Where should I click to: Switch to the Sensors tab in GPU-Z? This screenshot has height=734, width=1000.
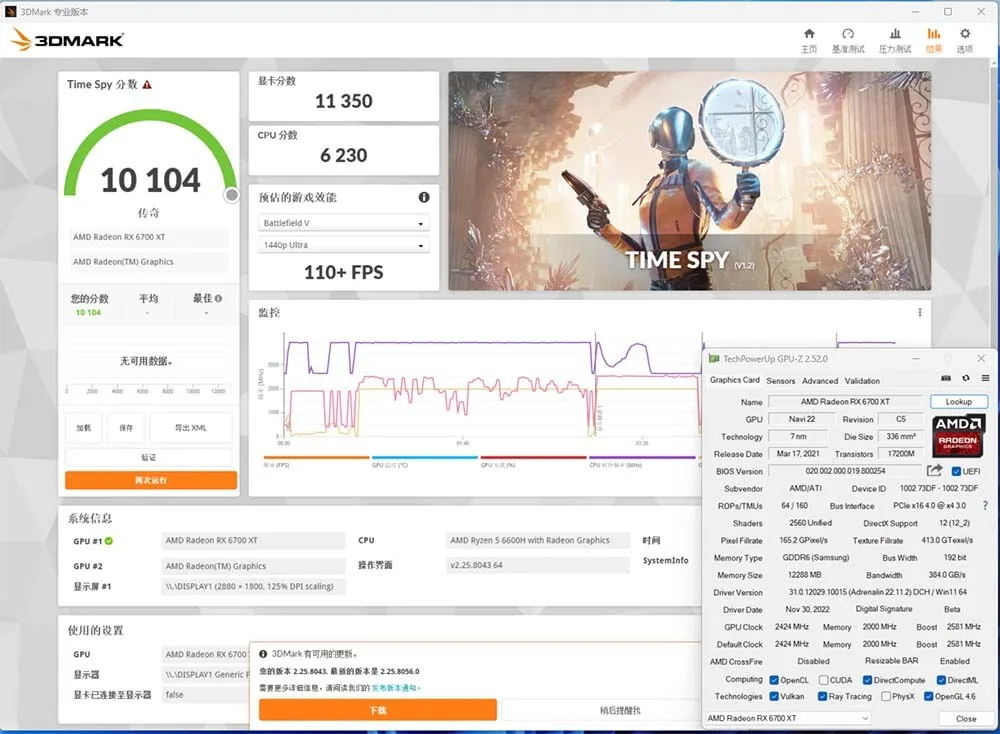pos(781,380)
